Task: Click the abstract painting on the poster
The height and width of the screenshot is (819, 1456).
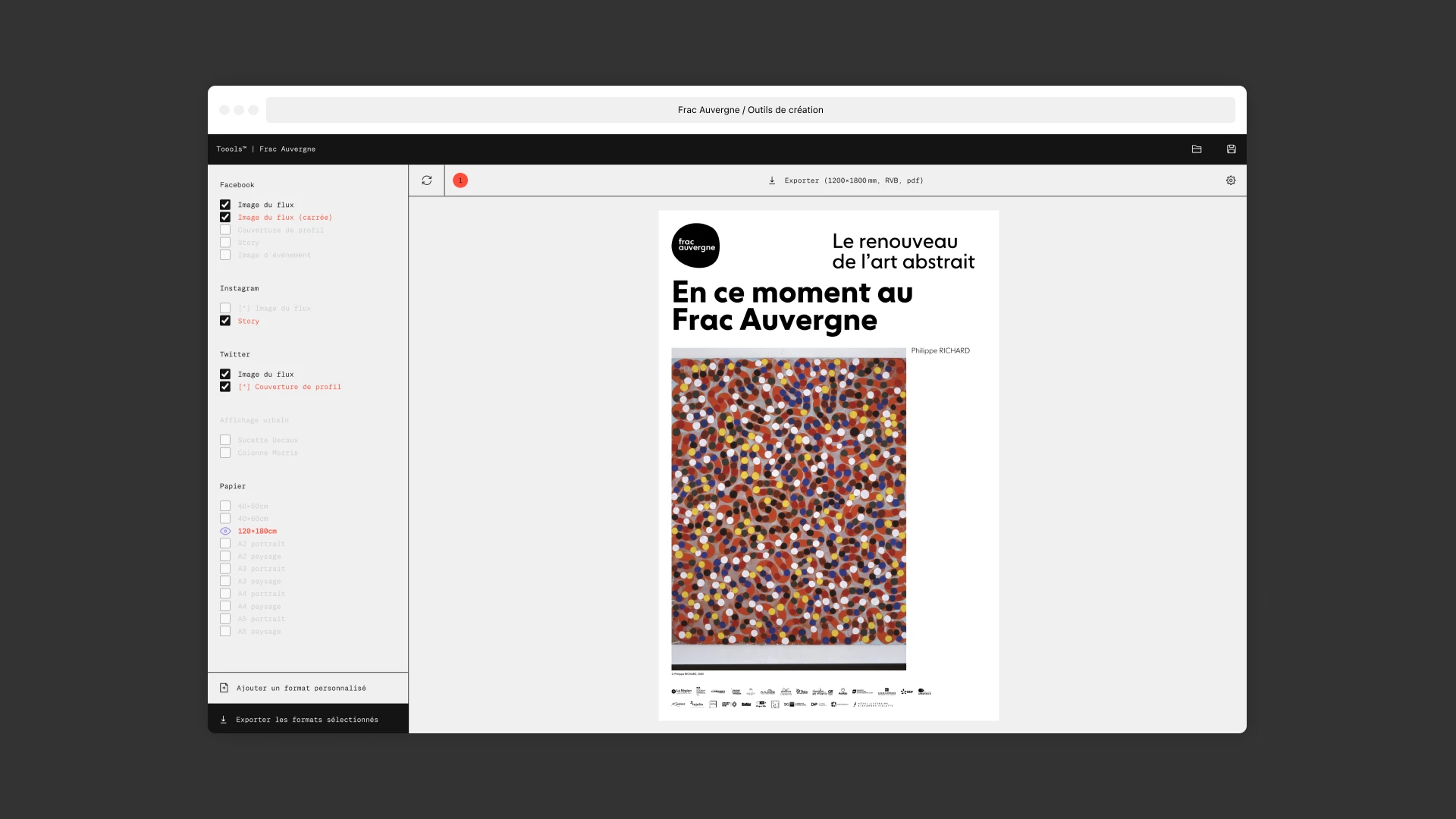Action: click(789, 509)
